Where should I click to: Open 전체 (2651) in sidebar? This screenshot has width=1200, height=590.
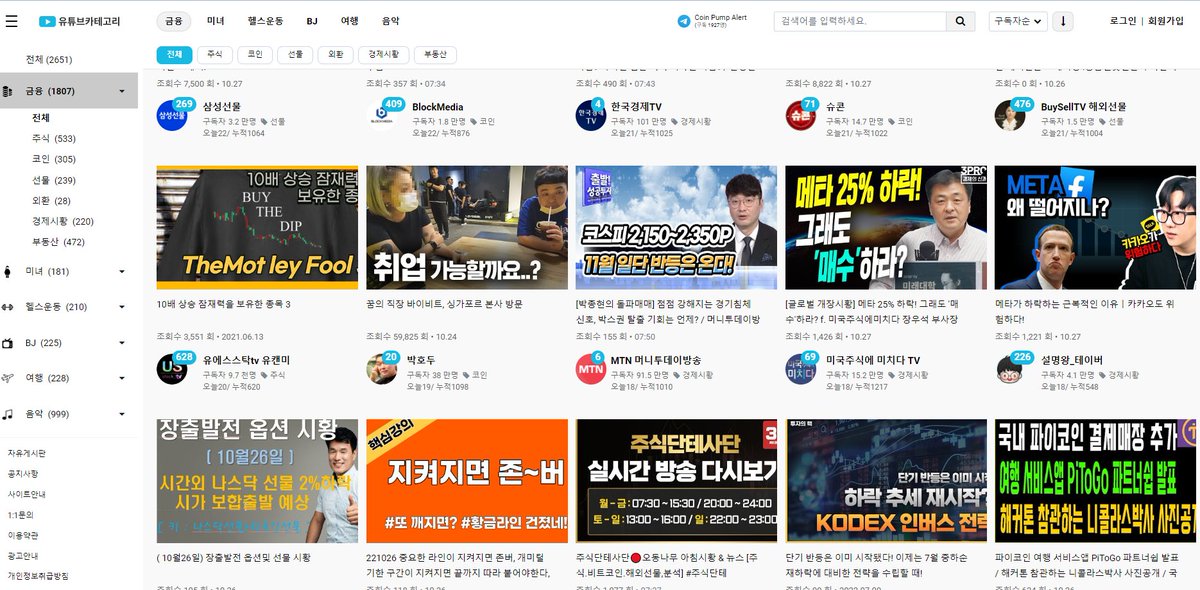[49, 60]
